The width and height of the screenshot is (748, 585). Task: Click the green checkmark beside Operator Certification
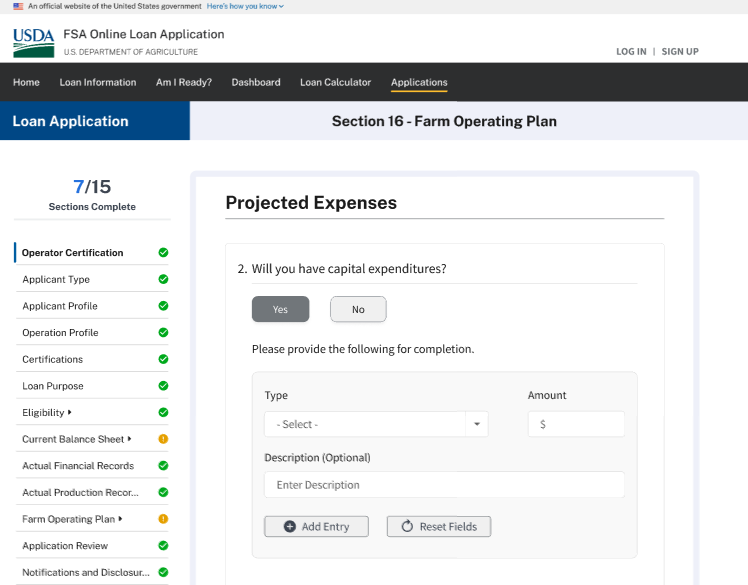tap(163, 253)
